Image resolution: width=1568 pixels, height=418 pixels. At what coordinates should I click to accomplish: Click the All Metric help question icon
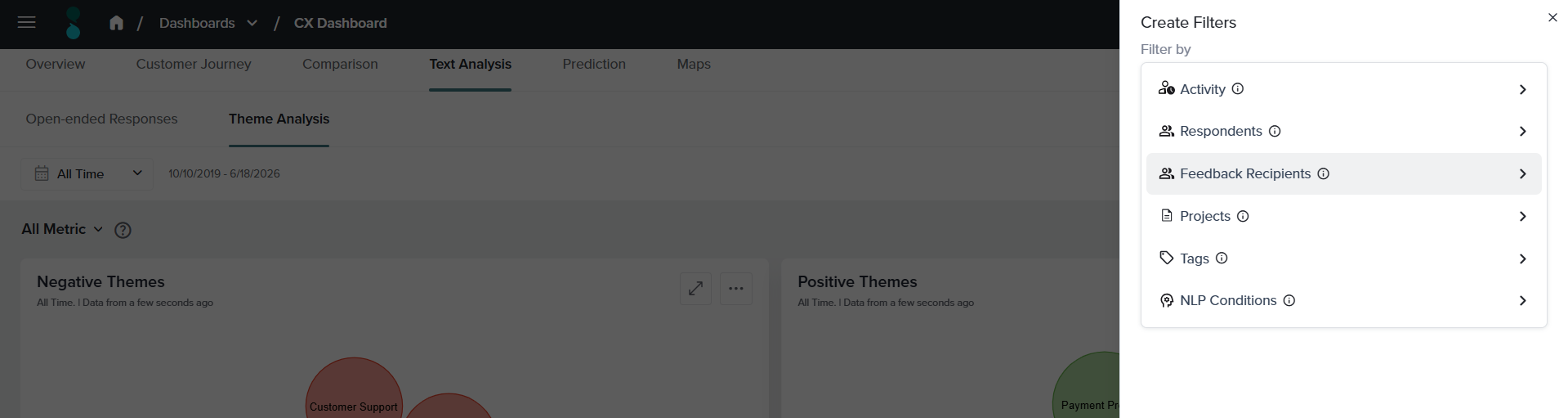[123, 230]
